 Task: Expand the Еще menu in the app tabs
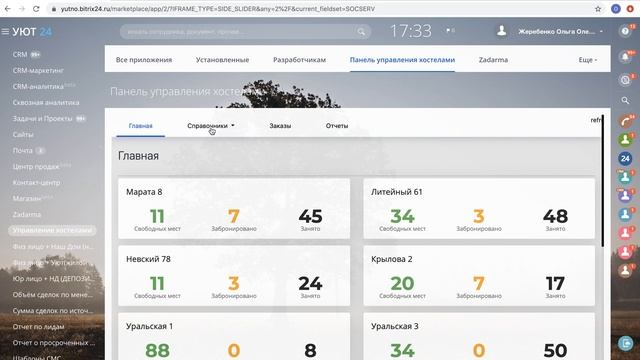[x=587, y=60]
